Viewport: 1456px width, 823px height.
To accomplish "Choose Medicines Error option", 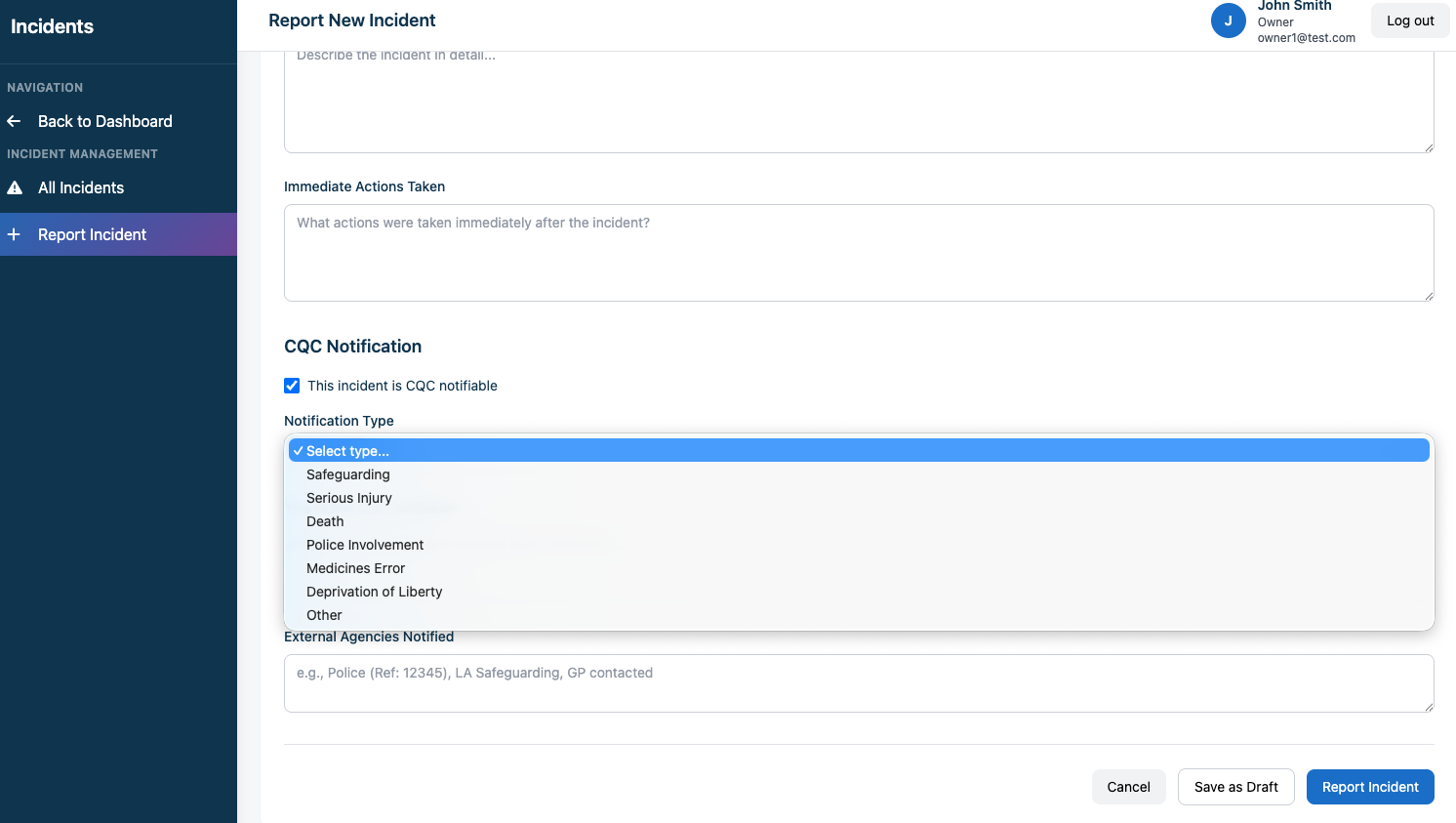I will coord(355,568).
